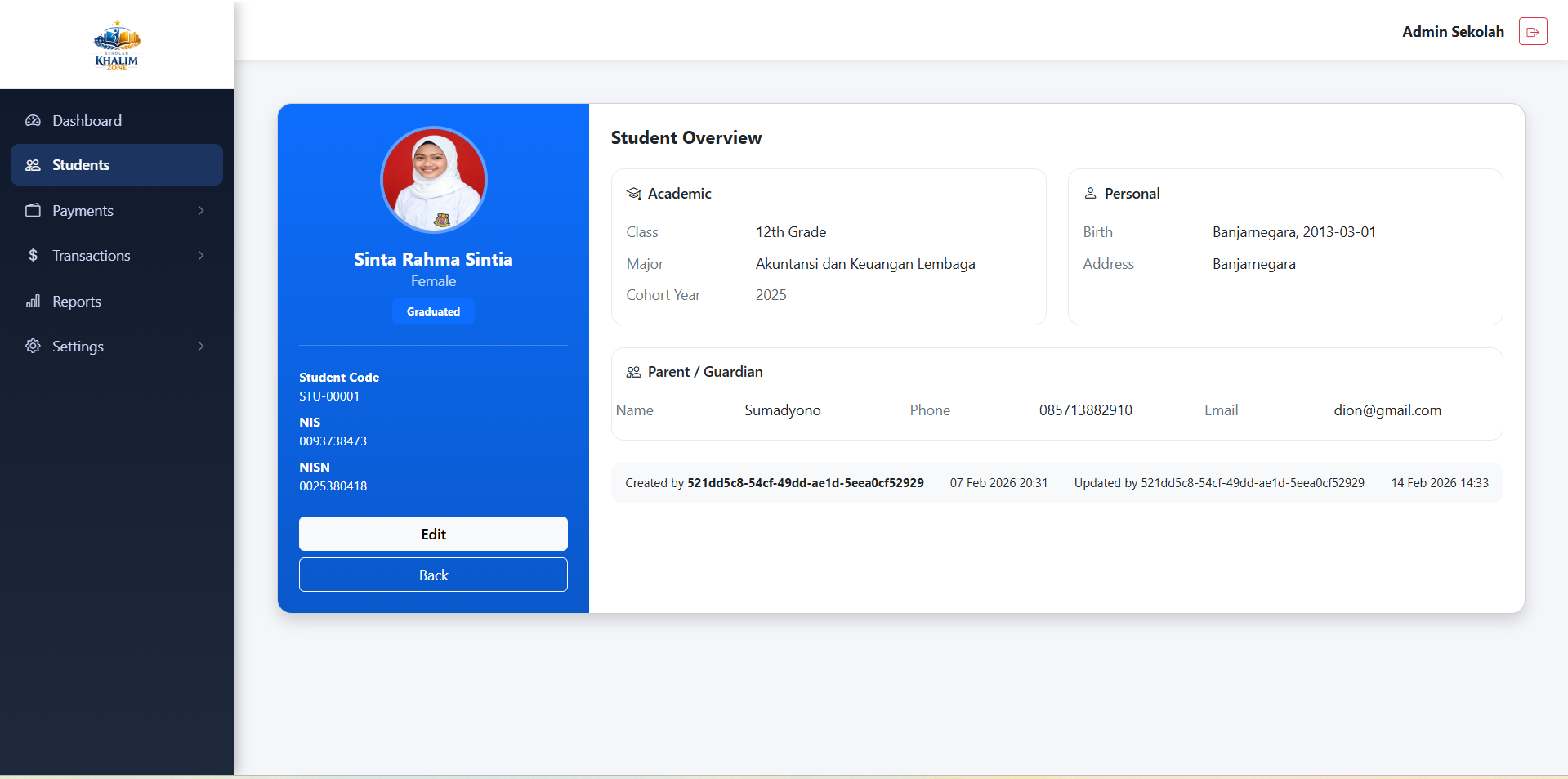Expand the Transactions submenu chevron
Viewport: 1568px width, 779px height.
201,256
